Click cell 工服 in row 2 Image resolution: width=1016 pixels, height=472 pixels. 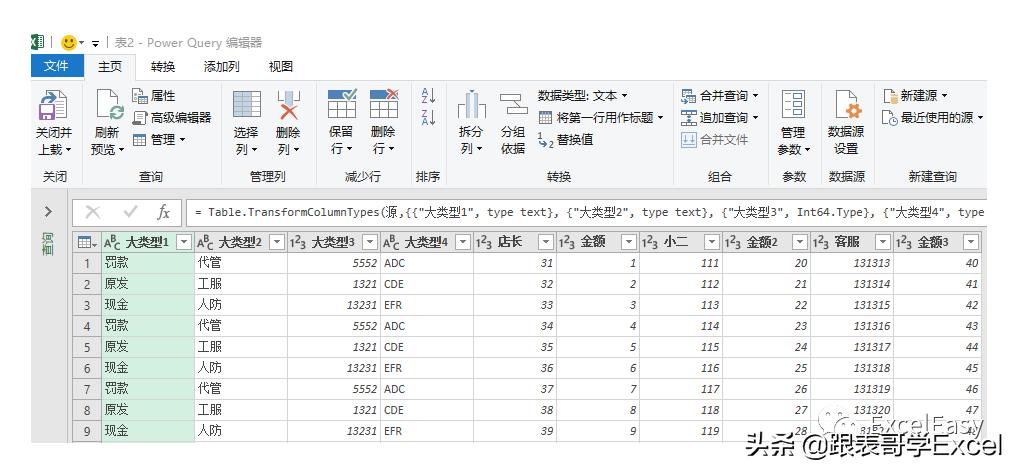[x=240, y=284]
